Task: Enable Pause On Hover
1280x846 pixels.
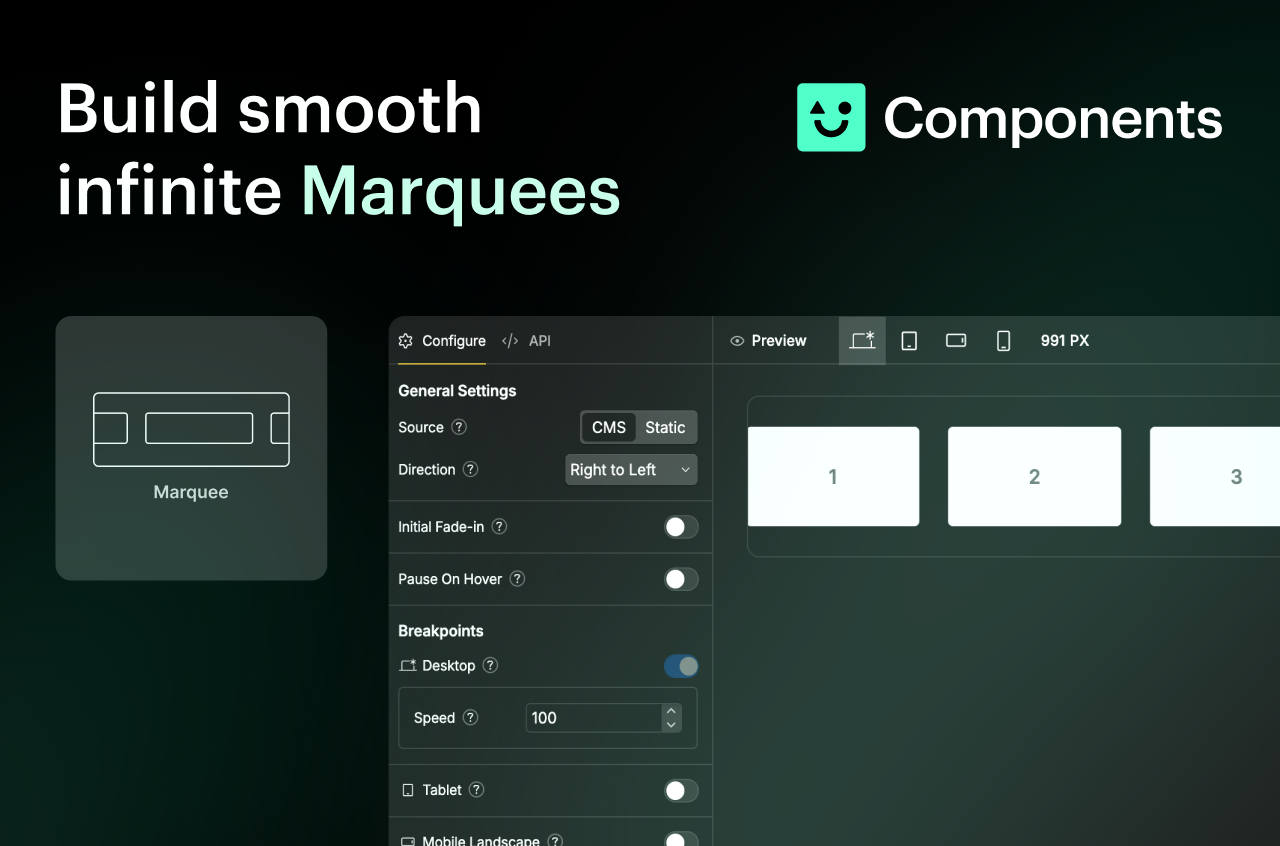Action: 681,579
